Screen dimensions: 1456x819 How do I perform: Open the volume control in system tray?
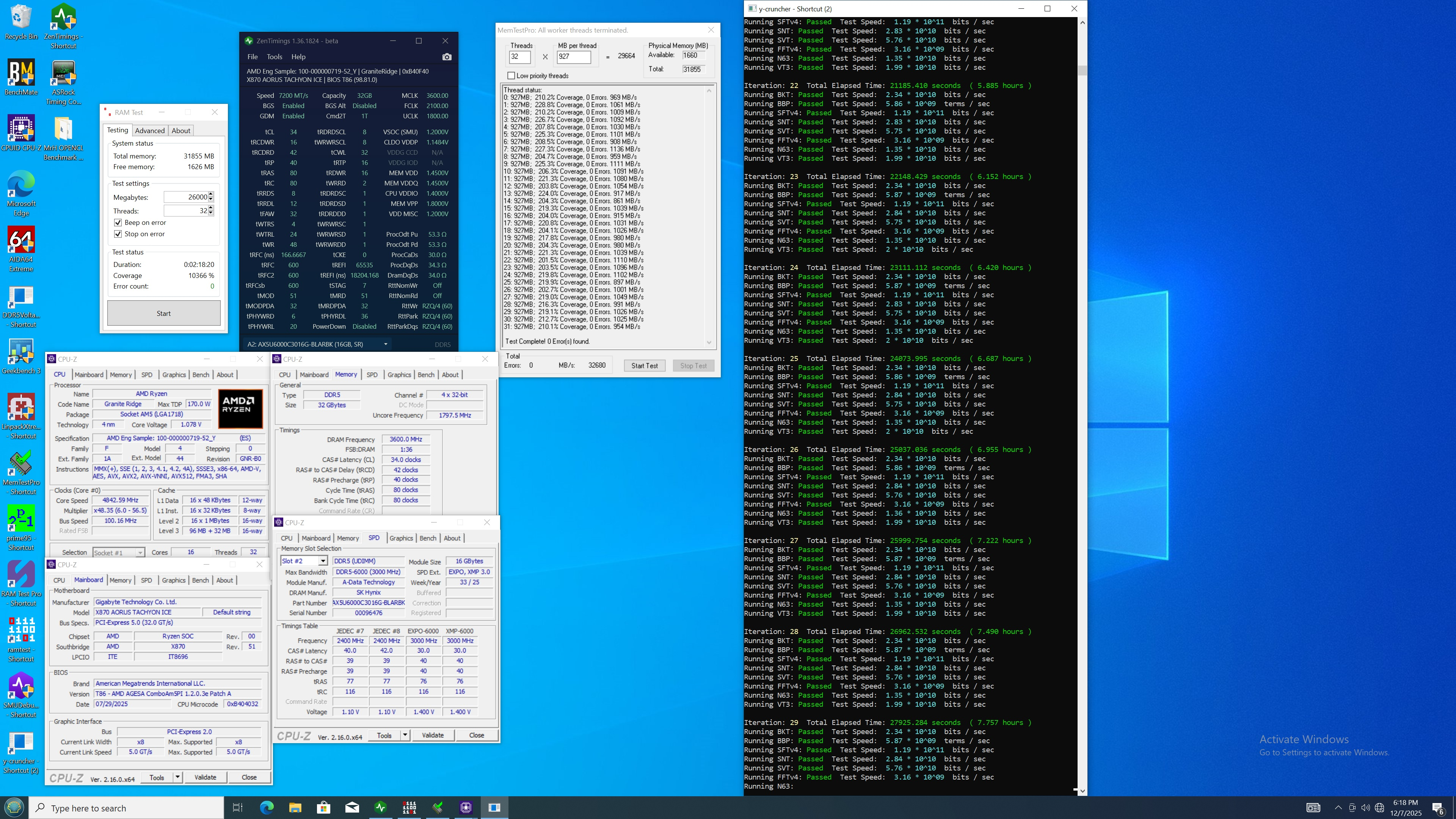[1365, 808]
